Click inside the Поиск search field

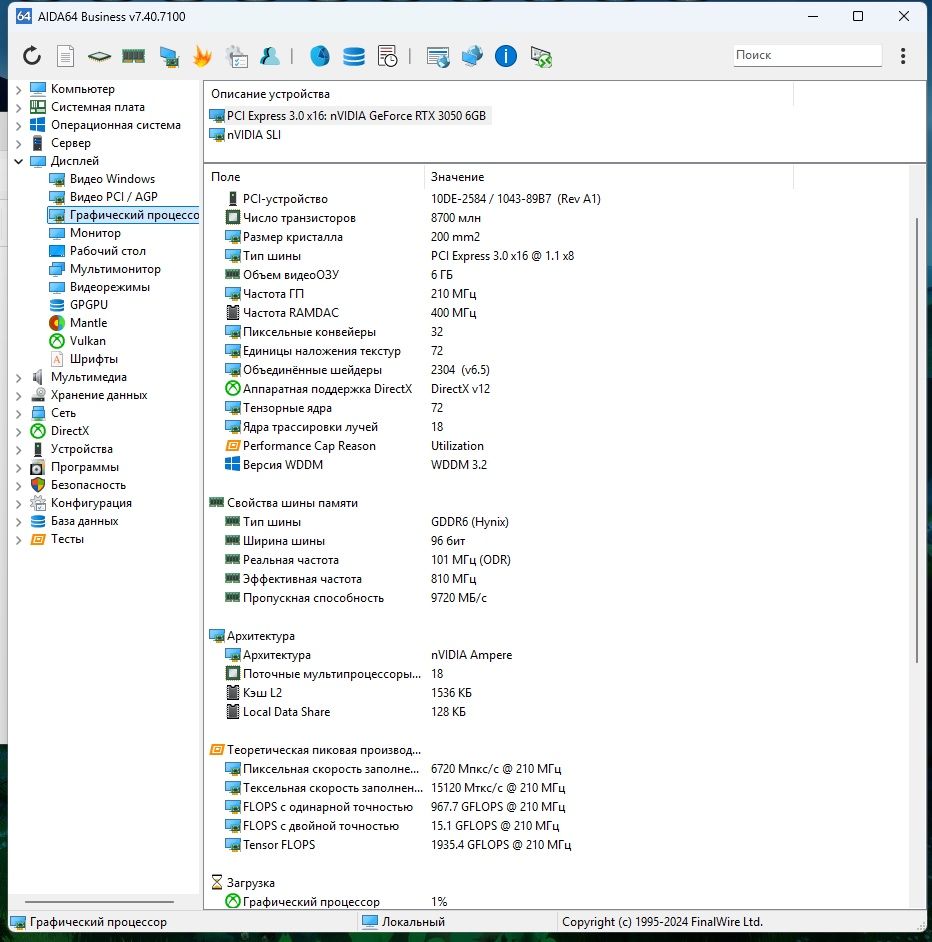pos(807,55)
